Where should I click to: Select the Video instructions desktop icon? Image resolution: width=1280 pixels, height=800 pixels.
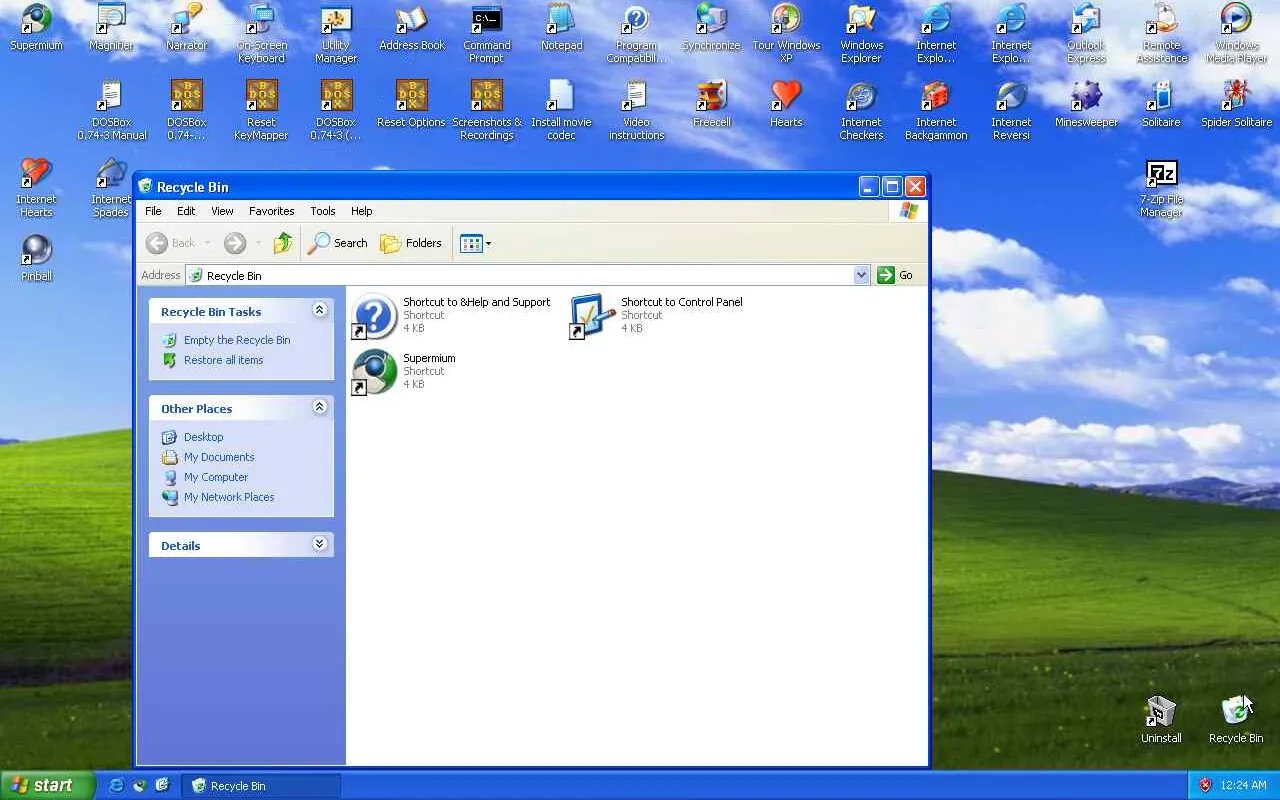point(637,110)
